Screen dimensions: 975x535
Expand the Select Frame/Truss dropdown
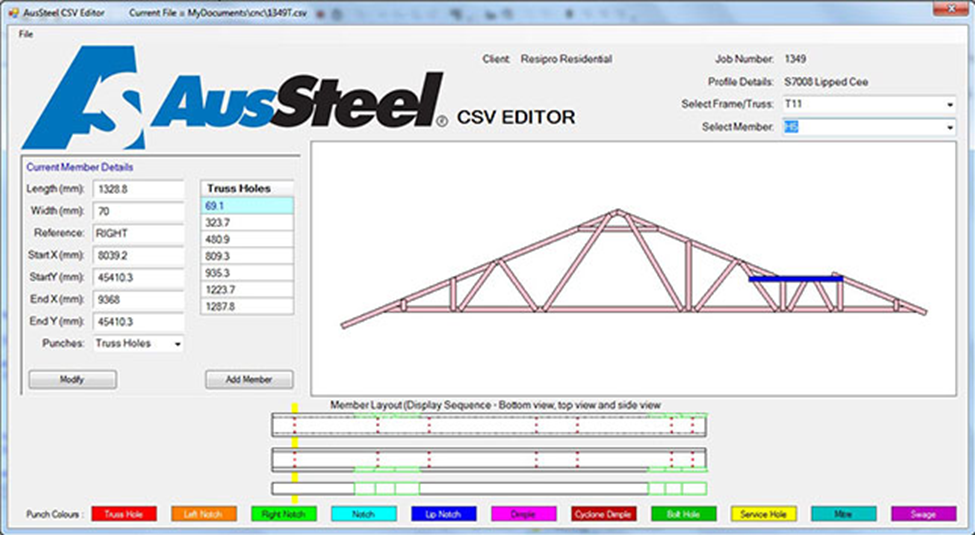947,105
